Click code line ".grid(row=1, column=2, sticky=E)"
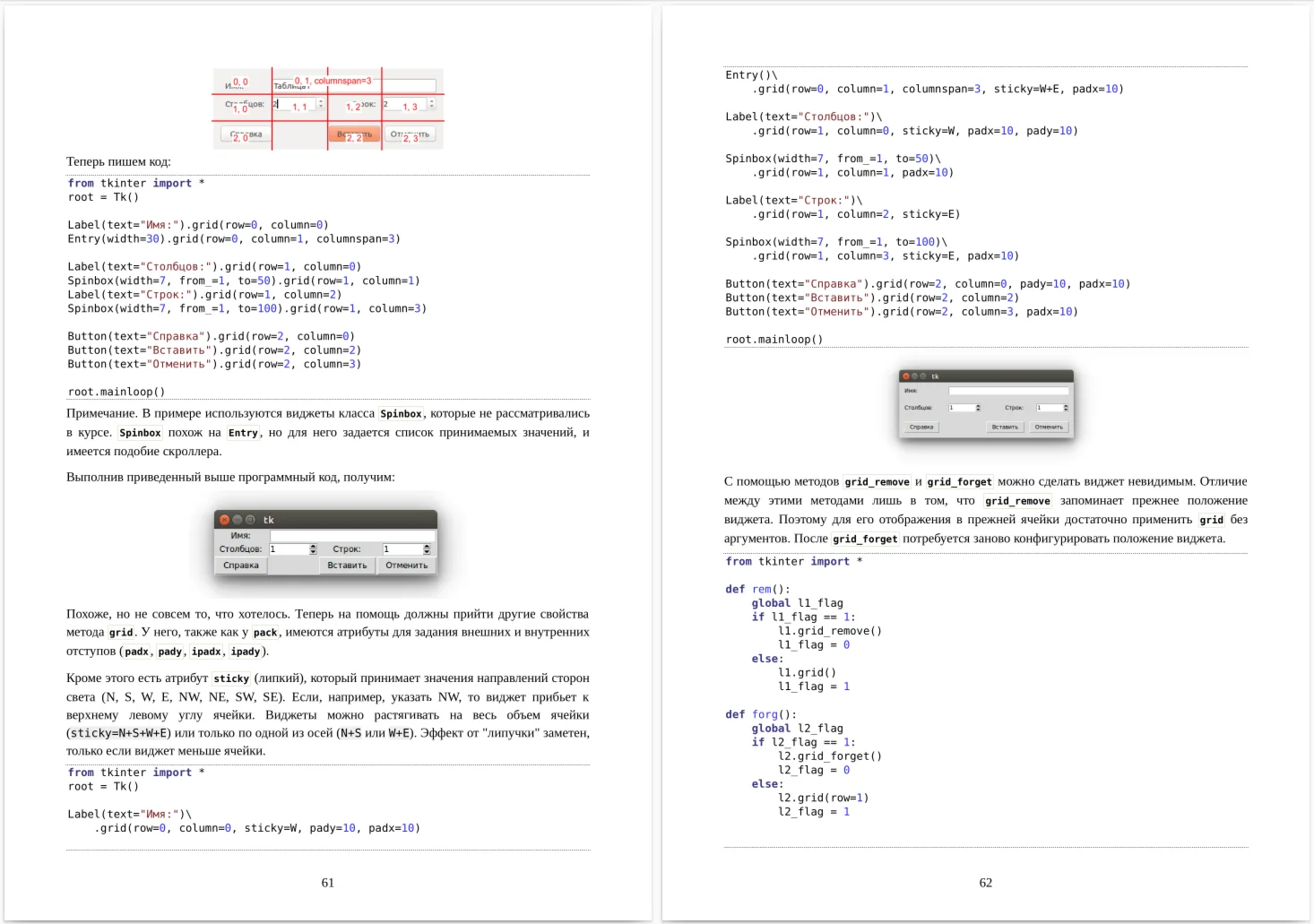Screen dimensions: 1314x924 856,214
